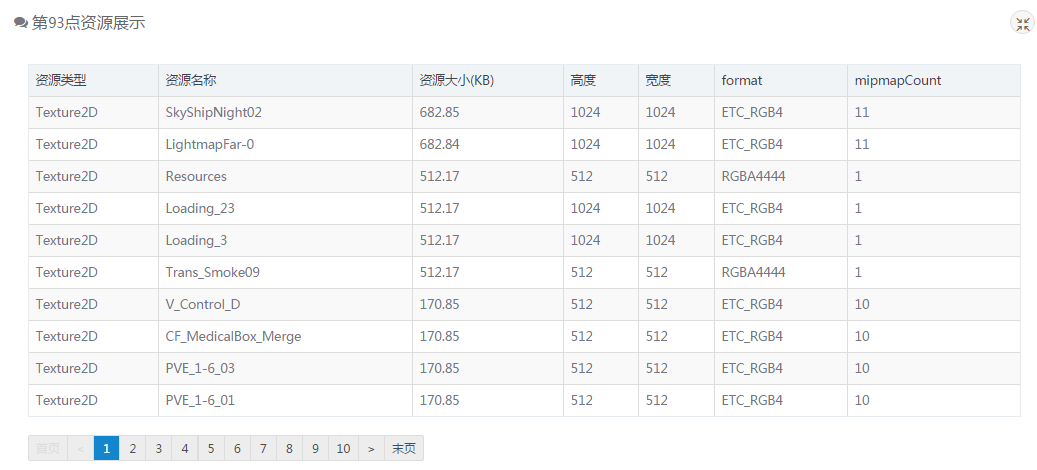The height and width of the screenshot is (470, 1037).
Task: Select the PVE_1-6_03 row
Action: coord(524,368)
